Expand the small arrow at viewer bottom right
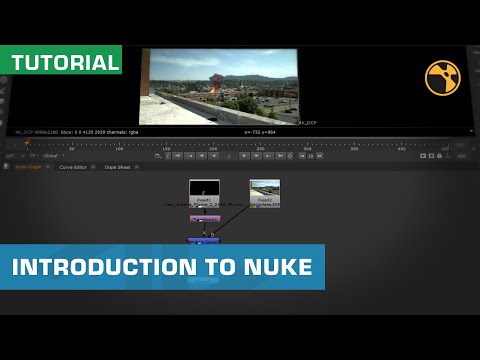 tap(471, 131)
